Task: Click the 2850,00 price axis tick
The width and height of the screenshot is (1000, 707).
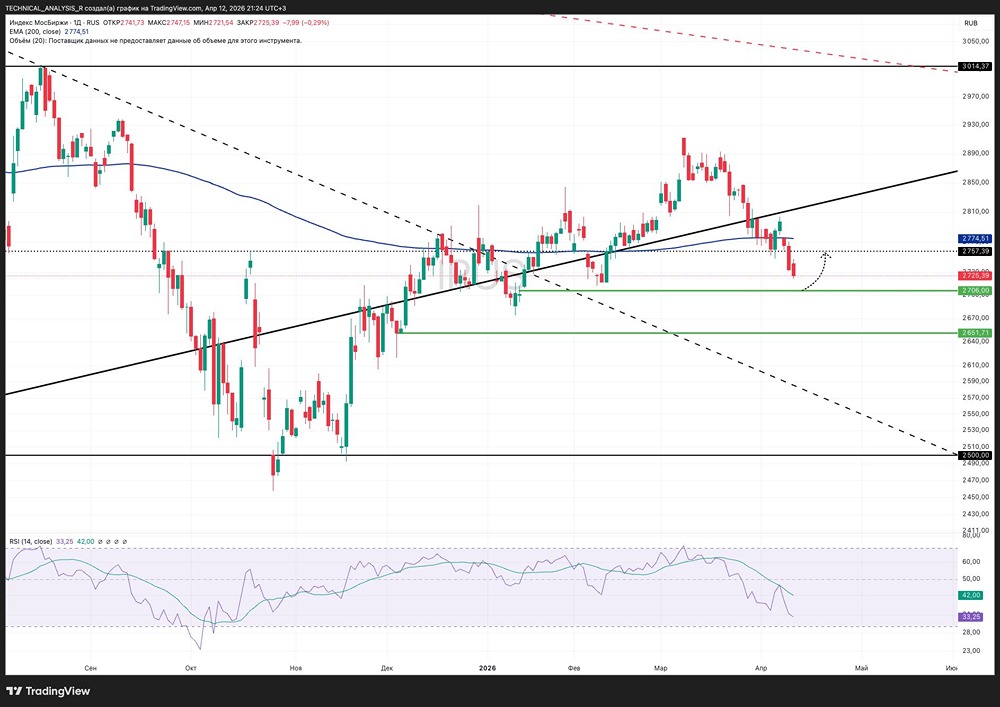Action: [x=976, y=182]
